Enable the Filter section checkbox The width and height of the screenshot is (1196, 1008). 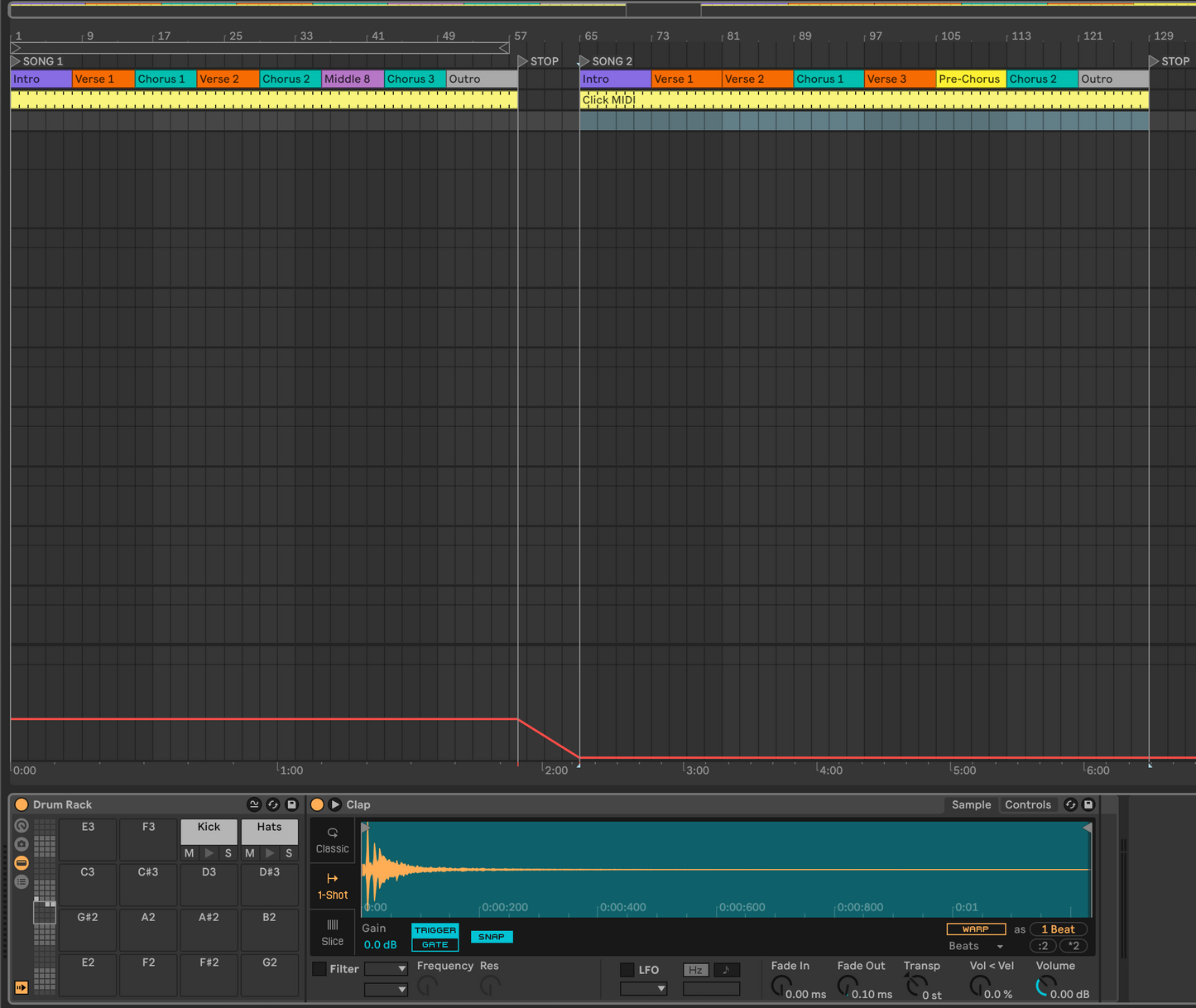319,968
